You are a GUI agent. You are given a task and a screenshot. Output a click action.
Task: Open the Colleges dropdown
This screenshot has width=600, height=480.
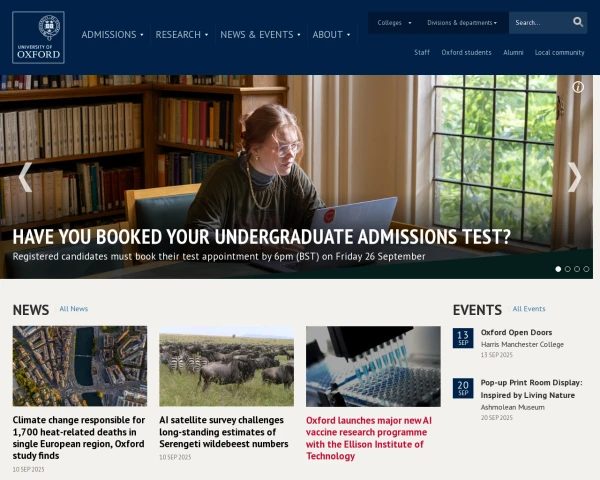[395, 23]
